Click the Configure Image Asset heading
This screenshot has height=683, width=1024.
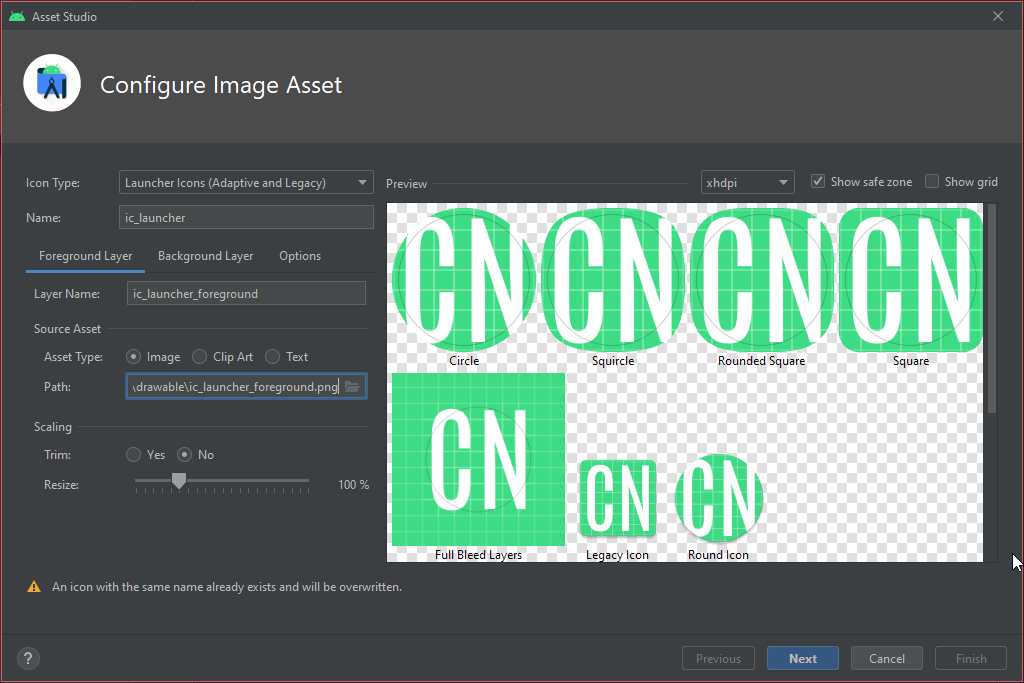221,85
